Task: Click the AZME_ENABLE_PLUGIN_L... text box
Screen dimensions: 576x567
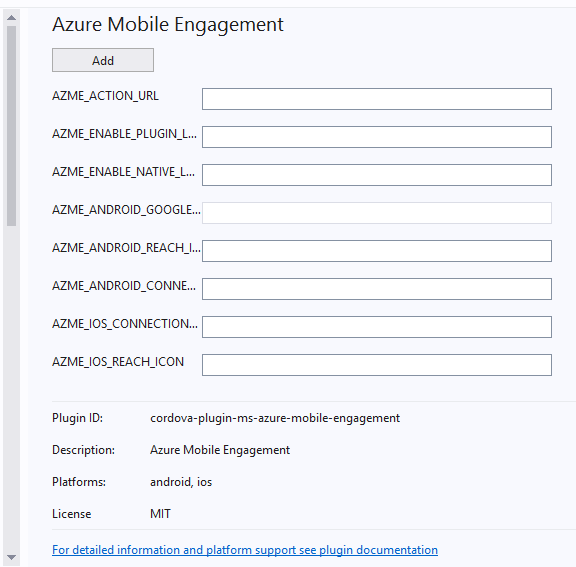Action: [377, 137]
